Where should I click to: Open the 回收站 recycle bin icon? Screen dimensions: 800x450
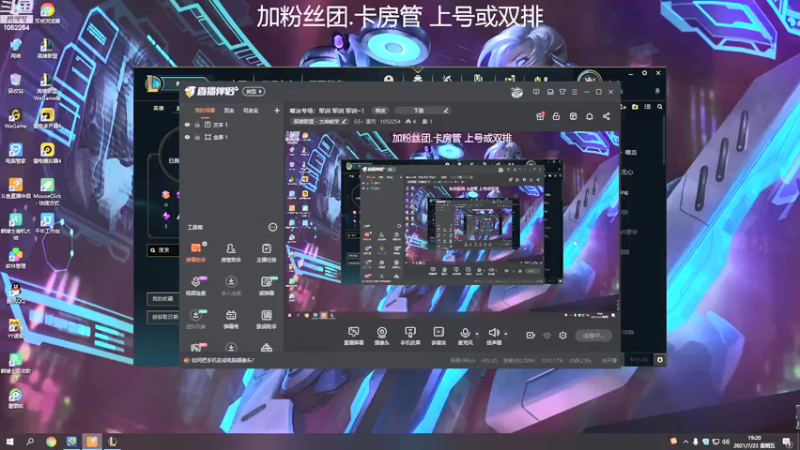(x=15, y=84)
